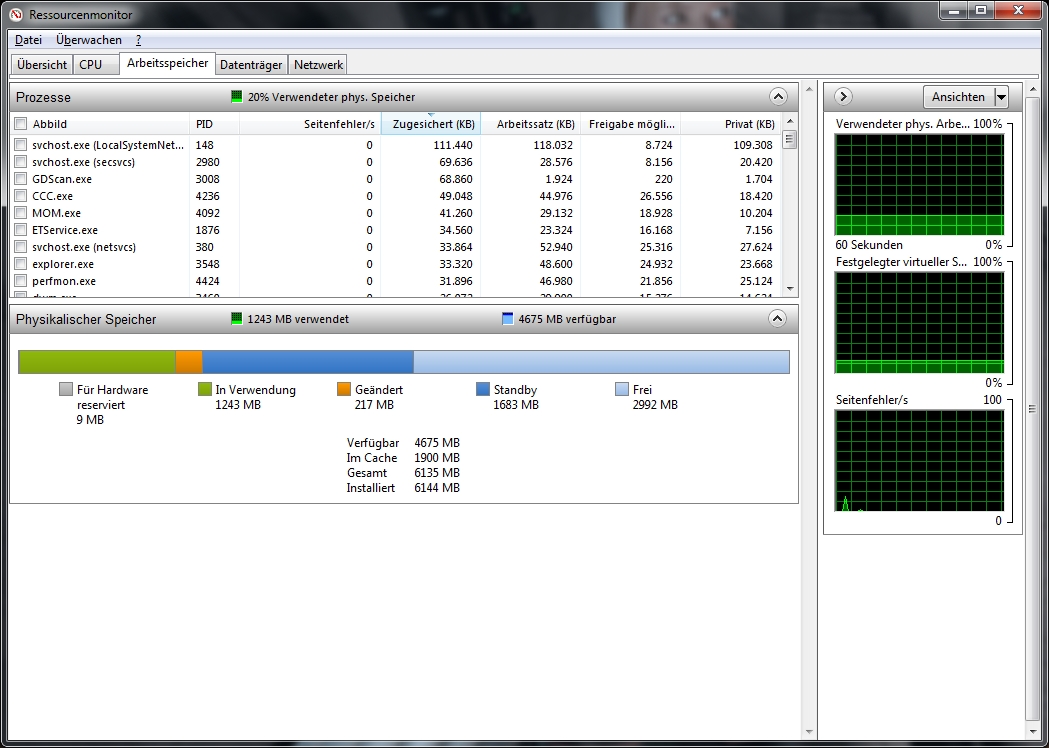Click the Ressourcenmonitor title bar icon
1049x748 pixels.
tap(16, 14)
